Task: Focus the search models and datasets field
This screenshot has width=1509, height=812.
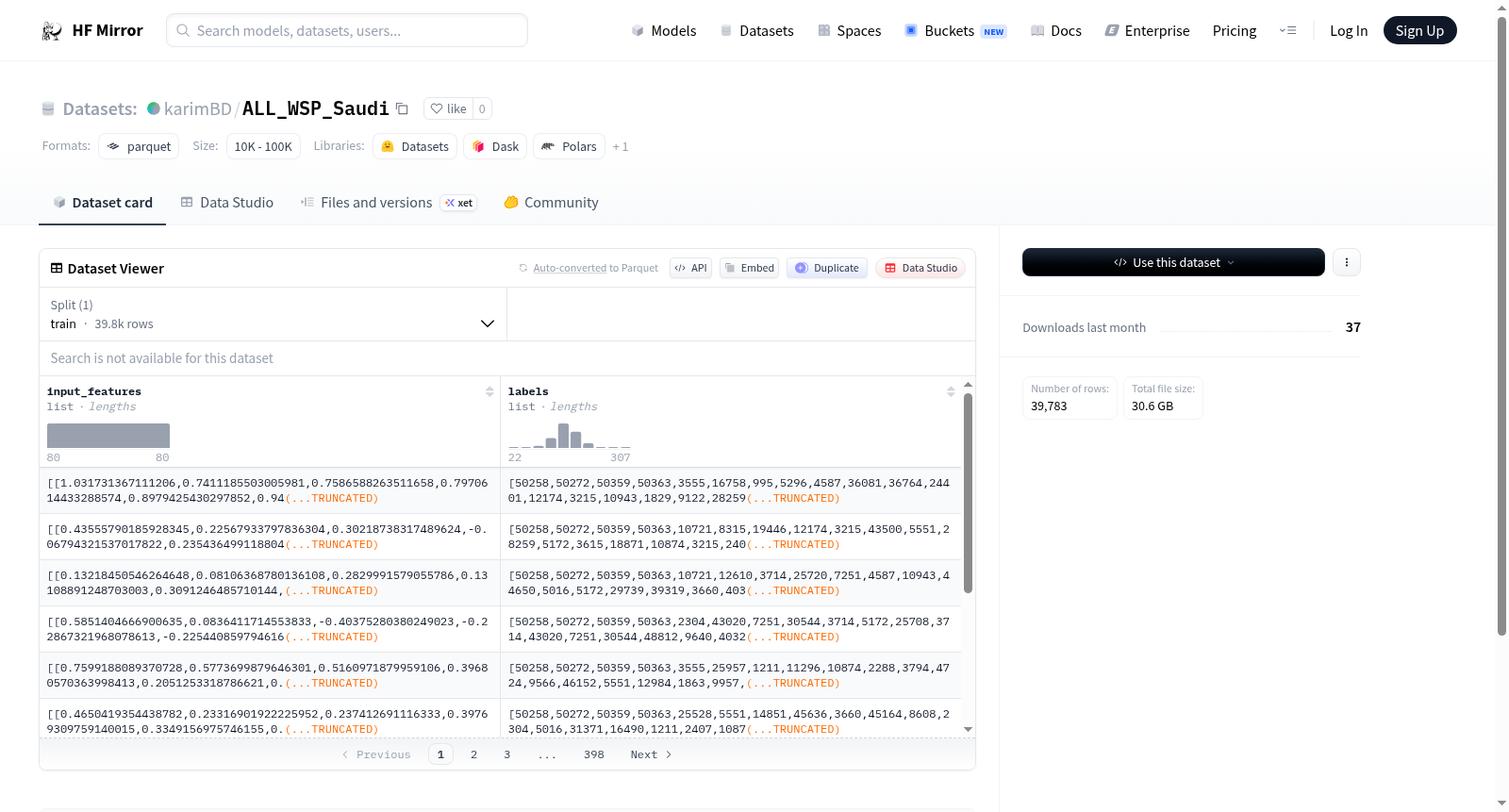Action: (347, 30)
